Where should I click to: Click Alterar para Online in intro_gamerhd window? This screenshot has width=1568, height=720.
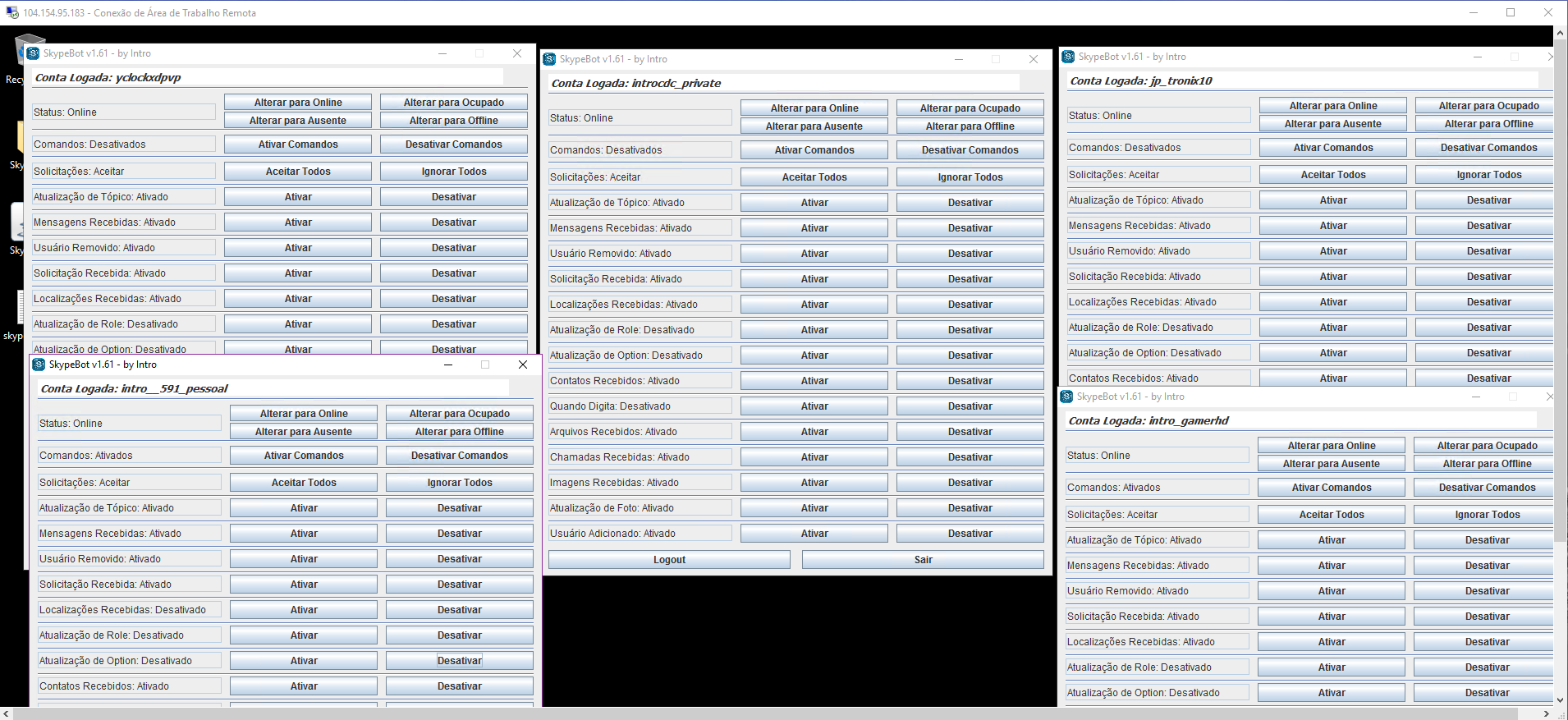point(1332,446)
